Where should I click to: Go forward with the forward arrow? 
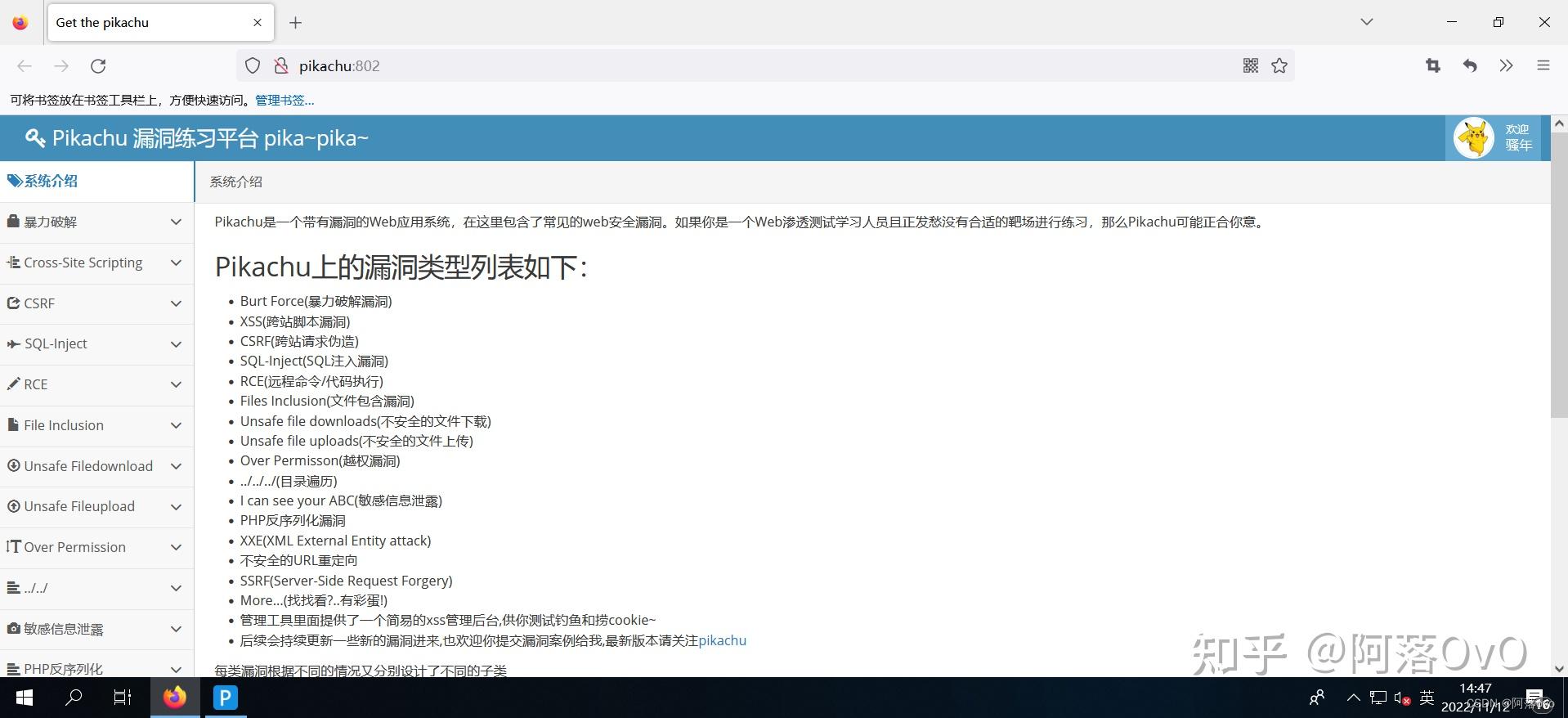pyautogui.click(x=61, y=66)
